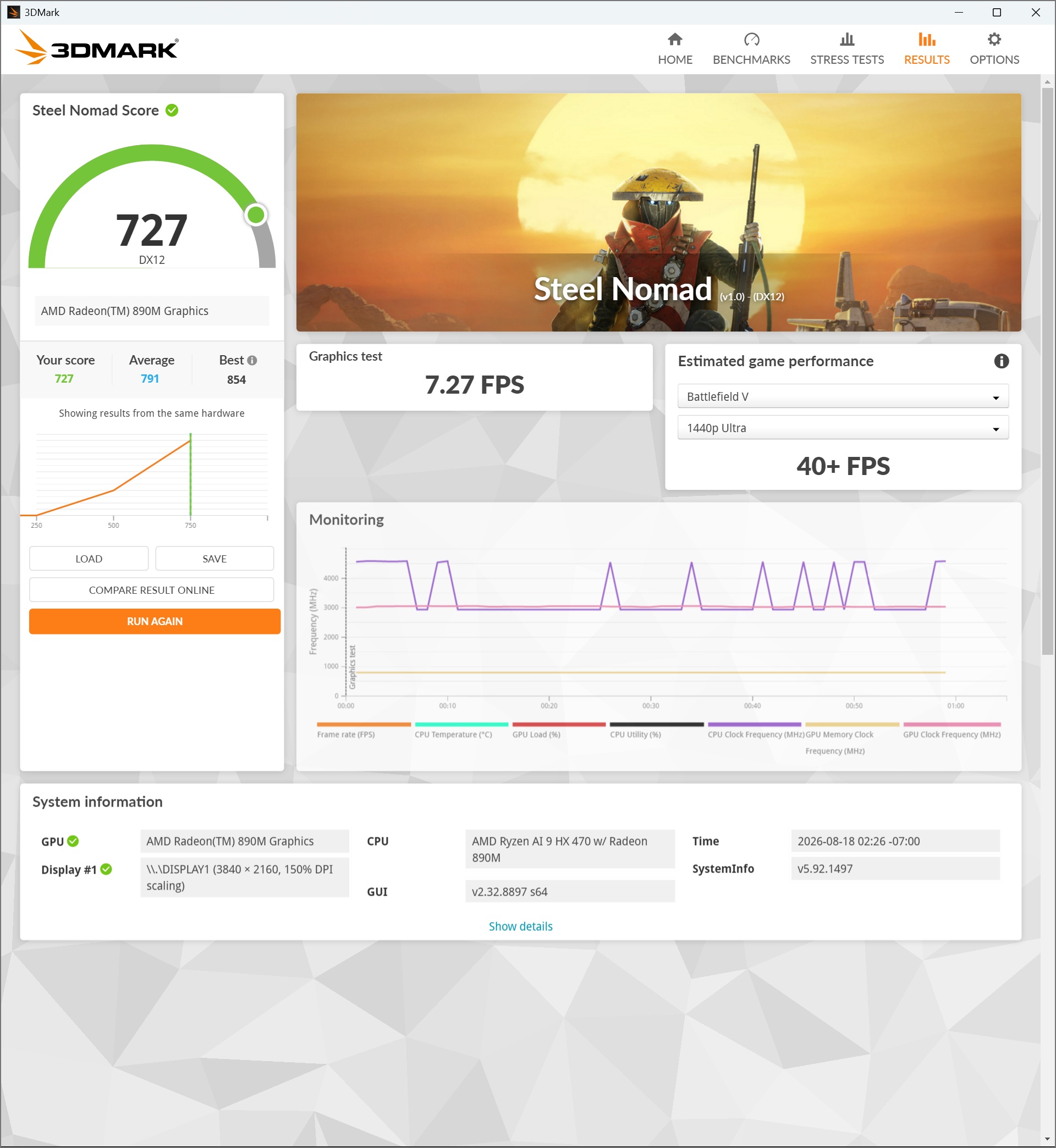Screen dimensions: 1056x1148
Task: Click the Results bars icon
Action: (926, 40)
